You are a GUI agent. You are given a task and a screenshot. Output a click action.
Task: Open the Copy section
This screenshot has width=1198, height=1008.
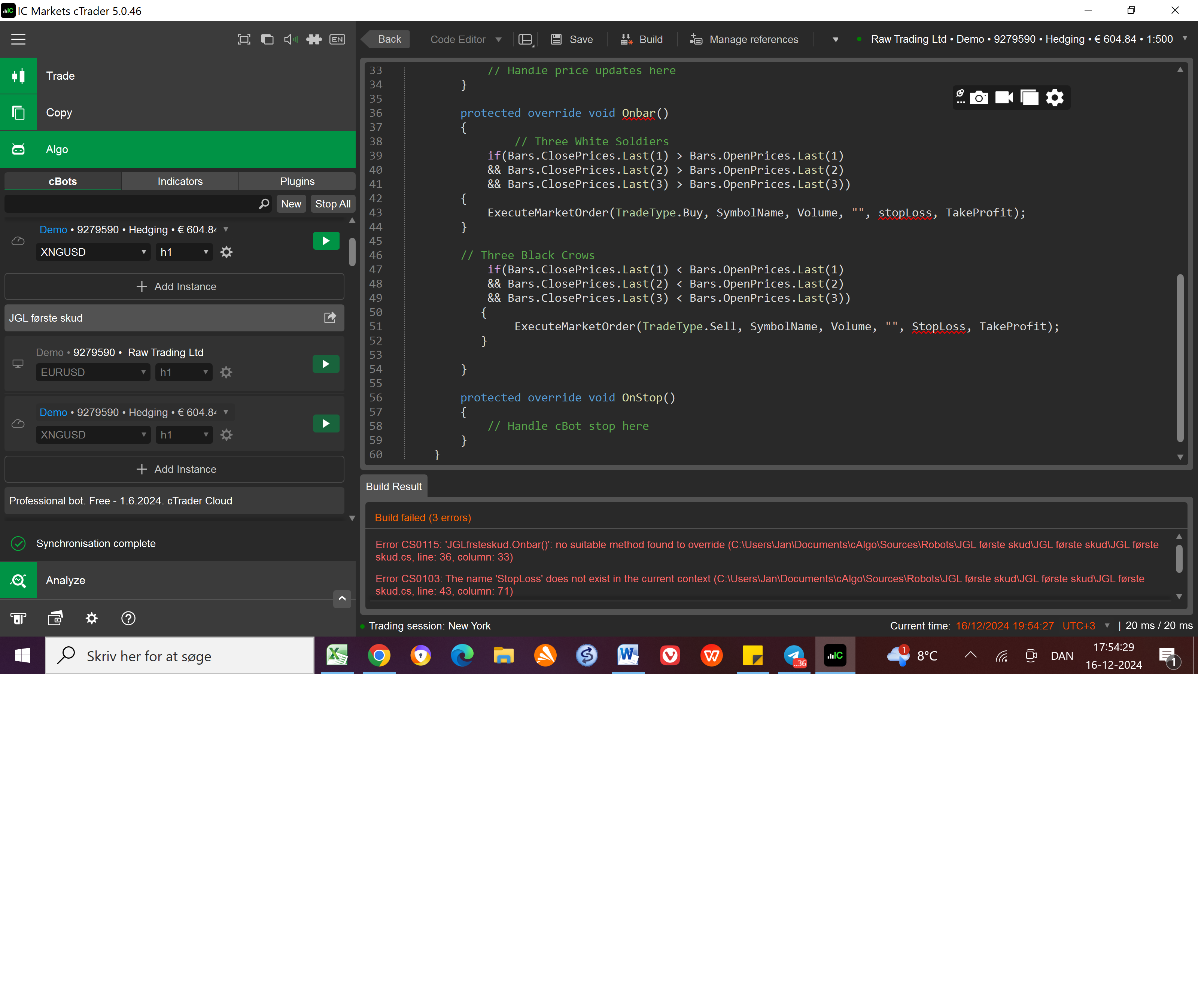tap(178, 113)
